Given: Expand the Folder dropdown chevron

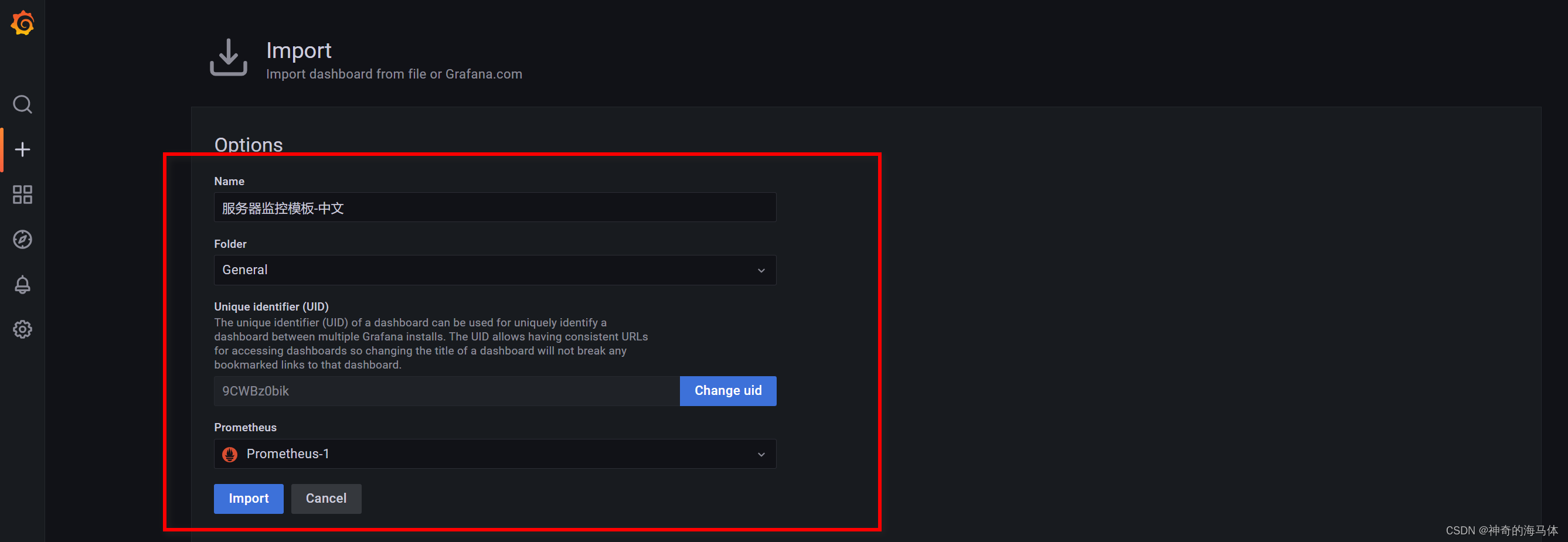Looking at the screenshot, I should coord(761,271).
